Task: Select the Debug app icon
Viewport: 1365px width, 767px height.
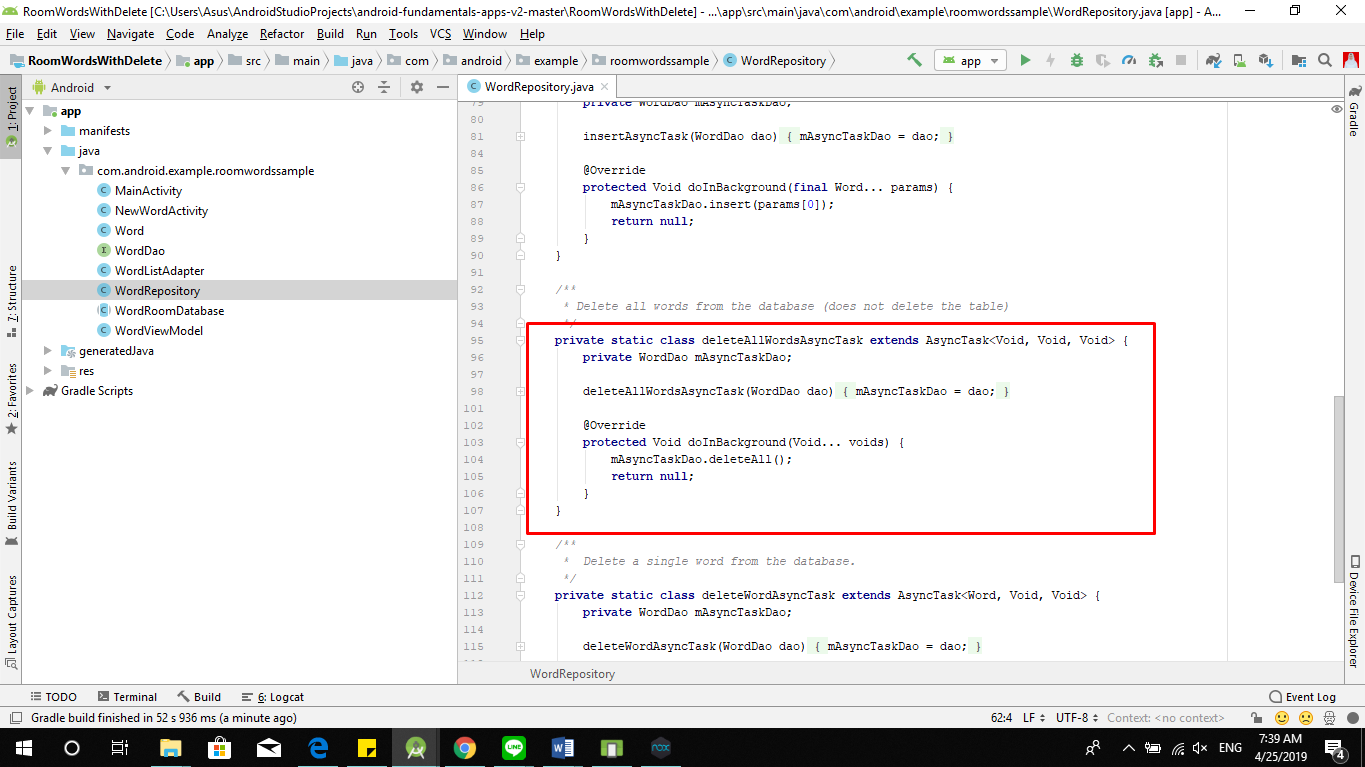Action: tap(1076, 60)
